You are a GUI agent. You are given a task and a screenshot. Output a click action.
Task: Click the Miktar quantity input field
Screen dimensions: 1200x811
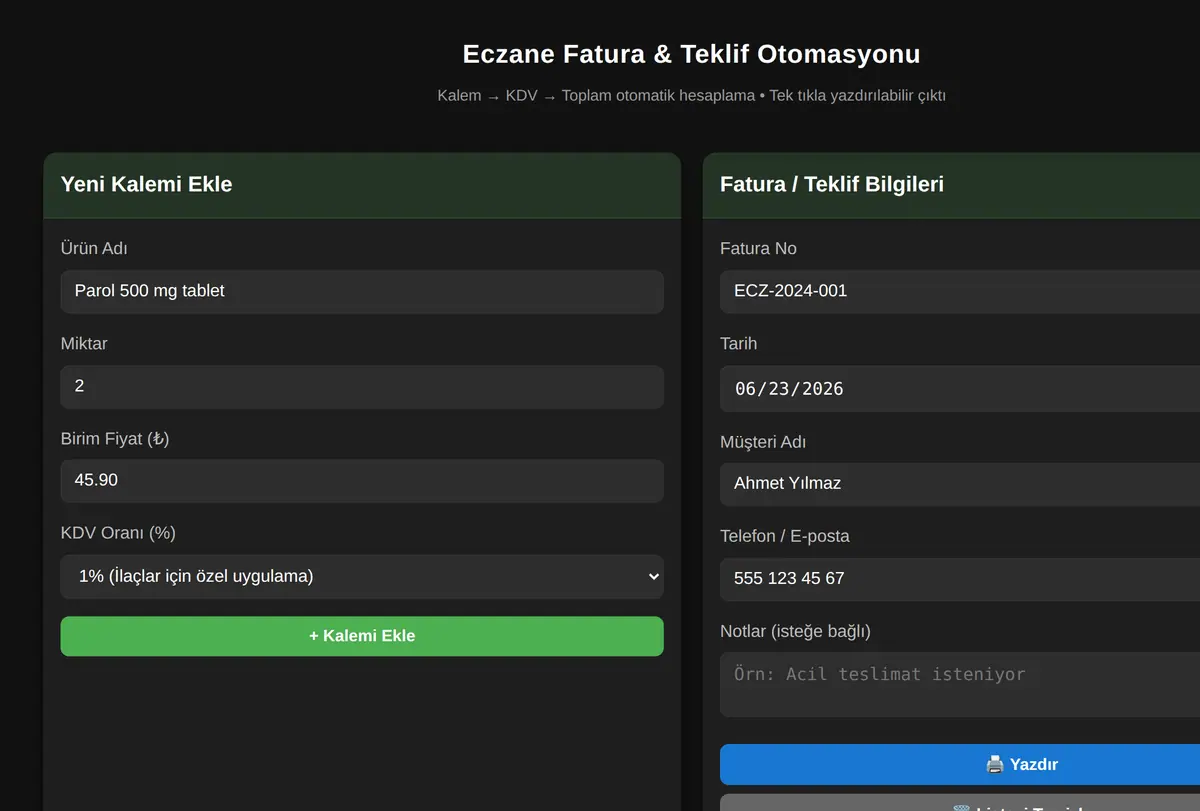point(362,386)
